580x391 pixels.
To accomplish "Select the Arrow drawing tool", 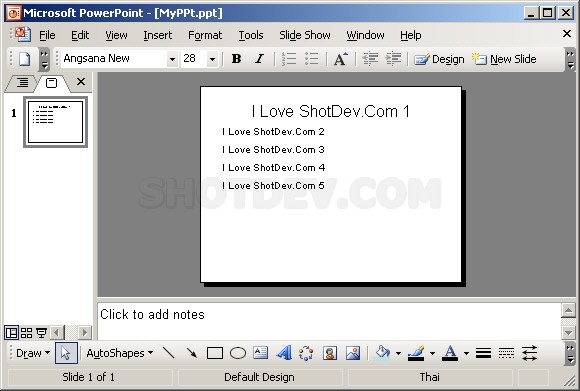I will click(192, 353).
